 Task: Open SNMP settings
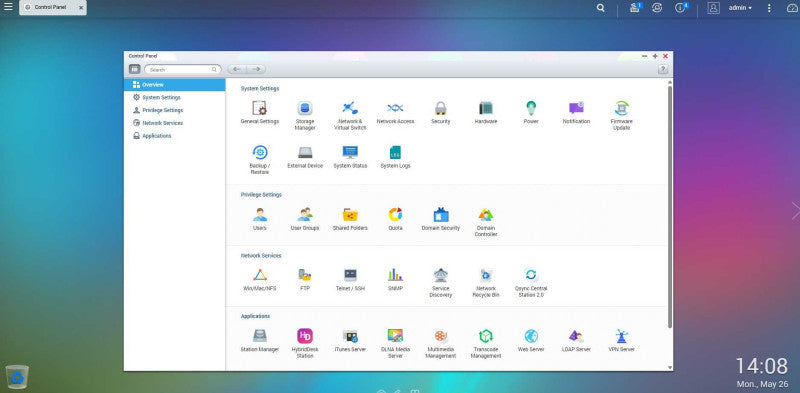[395, 280]
